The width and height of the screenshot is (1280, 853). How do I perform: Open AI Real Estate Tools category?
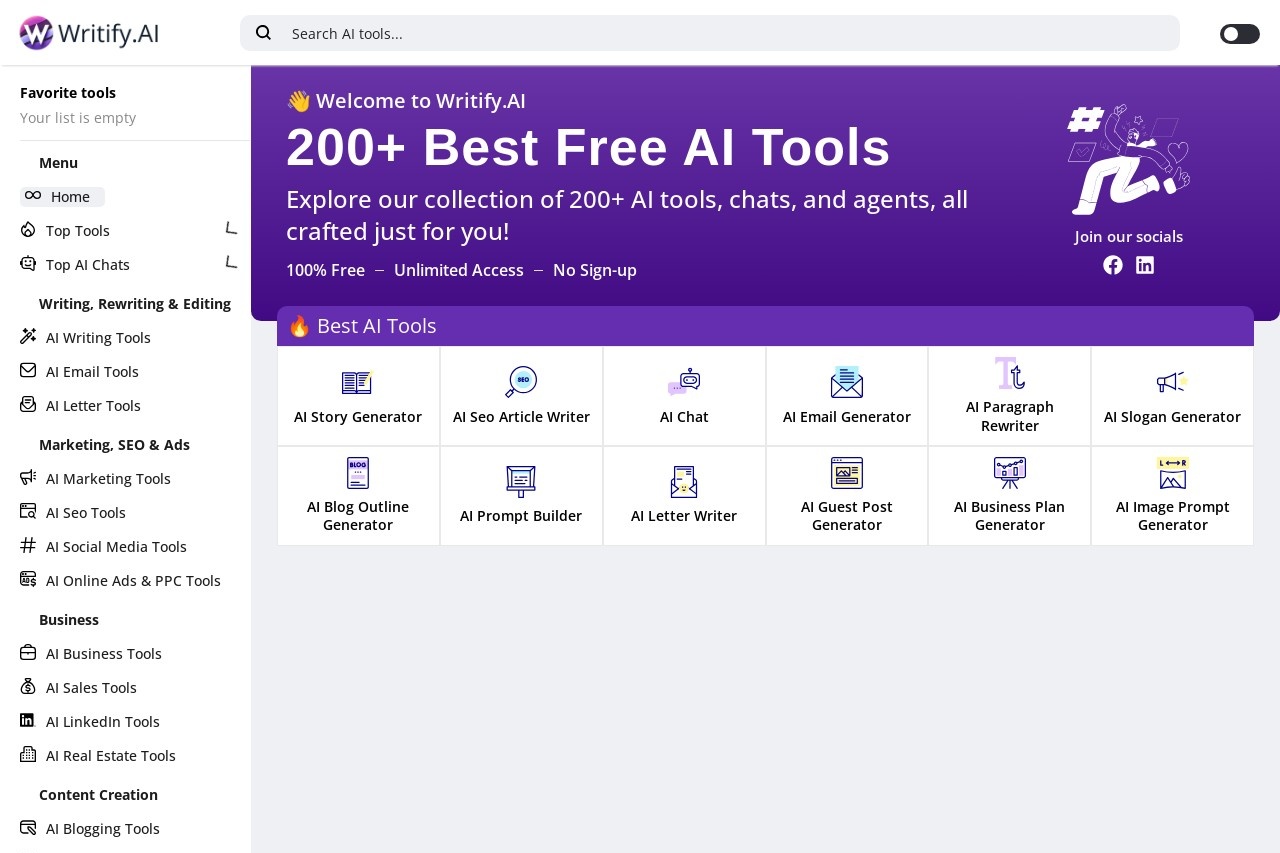pyautogui.click(x=111, y=756)
